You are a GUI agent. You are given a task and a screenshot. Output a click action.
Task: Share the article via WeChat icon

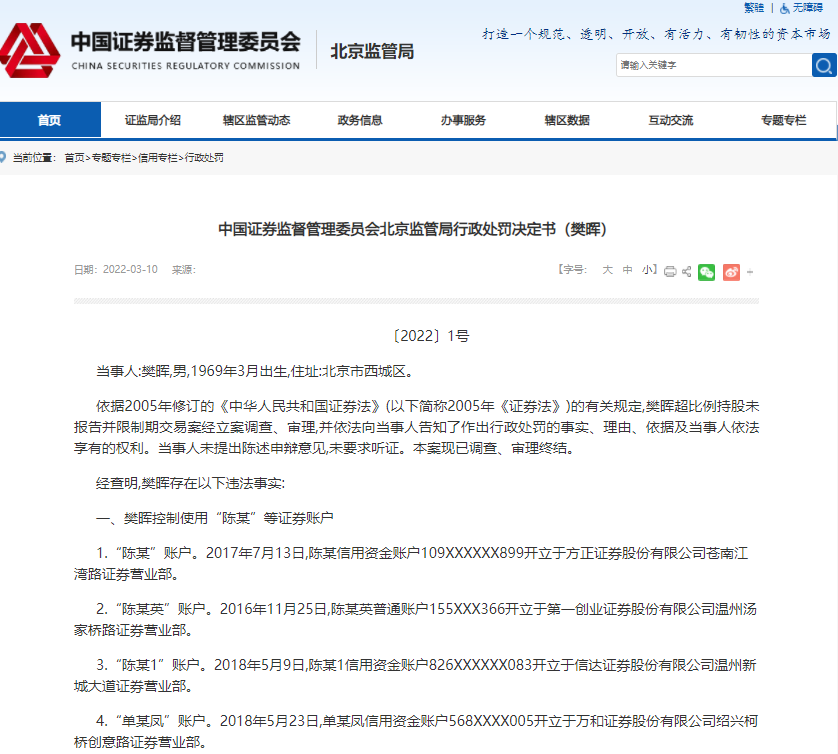pos(707,272)
